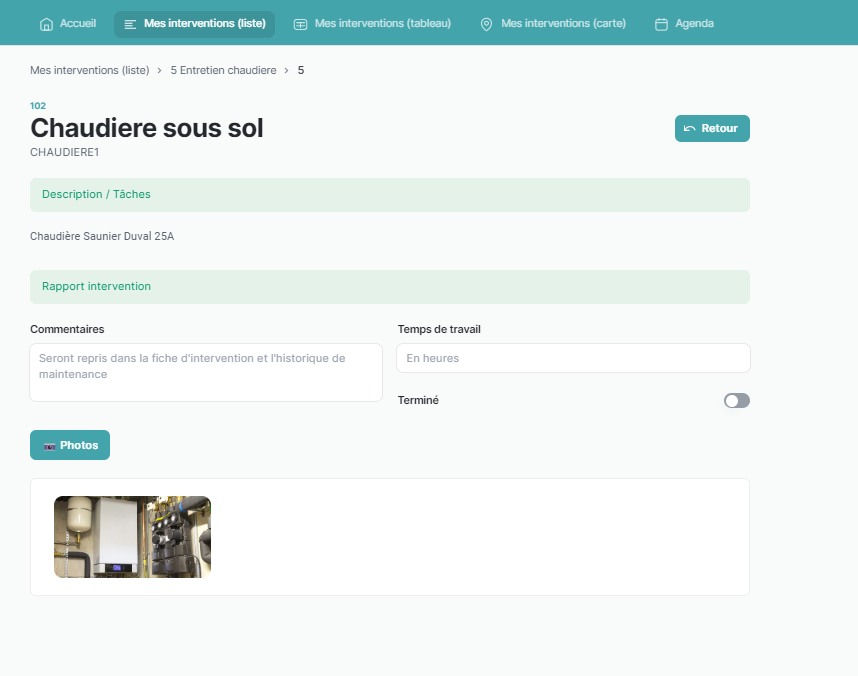This screenshot has height=676, width=858.
Task: Open the boiler photo thumbnail
Action: coord(132,537)
